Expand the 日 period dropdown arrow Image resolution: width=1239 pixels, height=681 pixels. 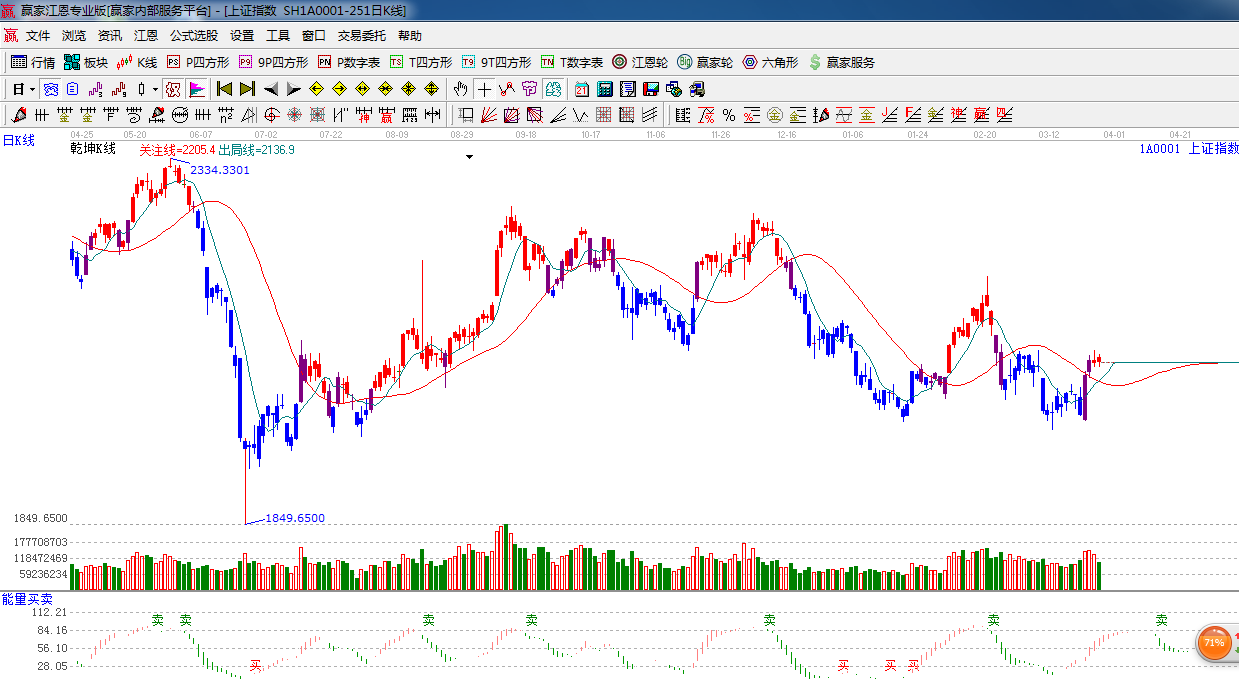pos(32,89)
